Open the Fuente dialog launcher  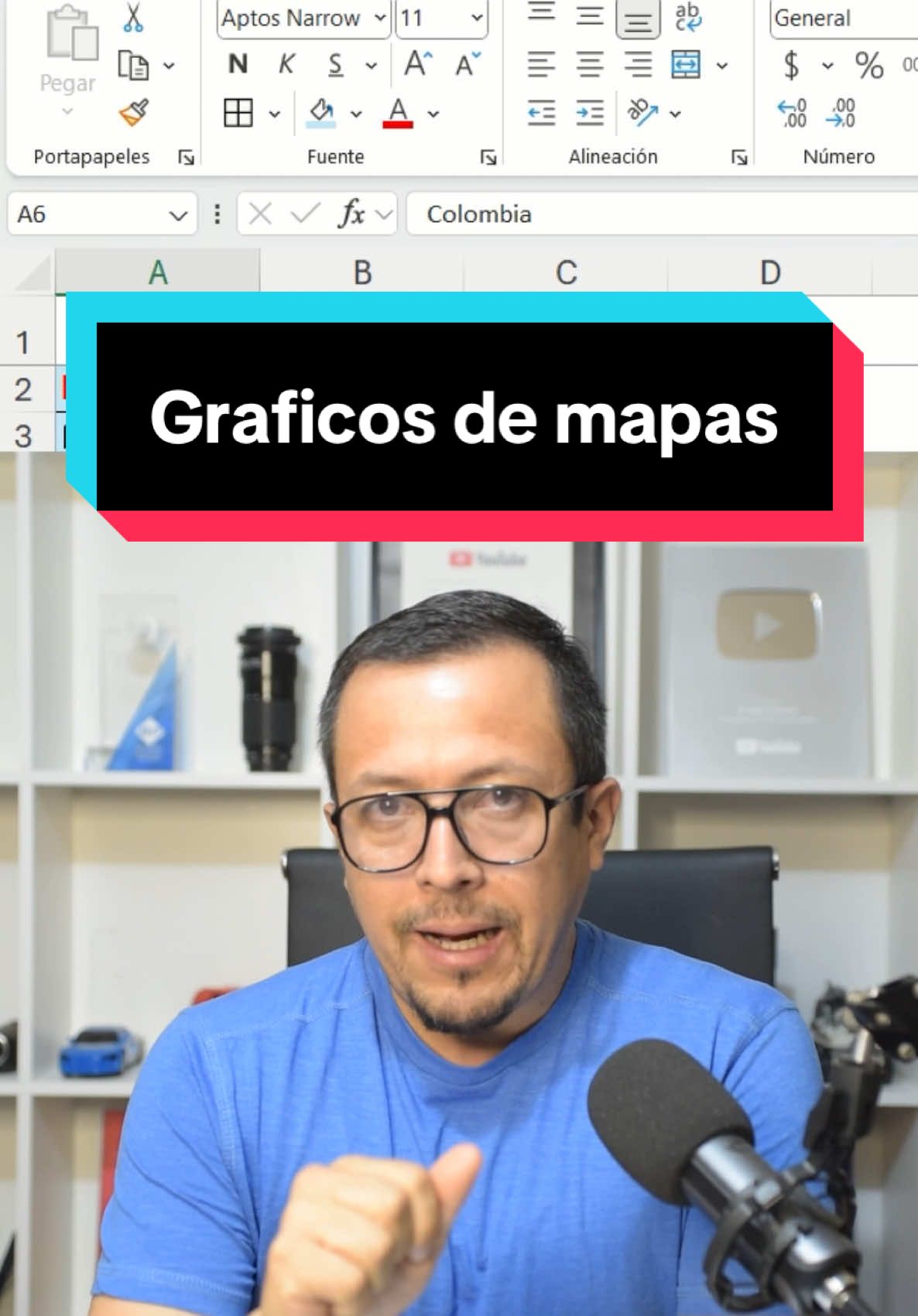coord(488,158)
